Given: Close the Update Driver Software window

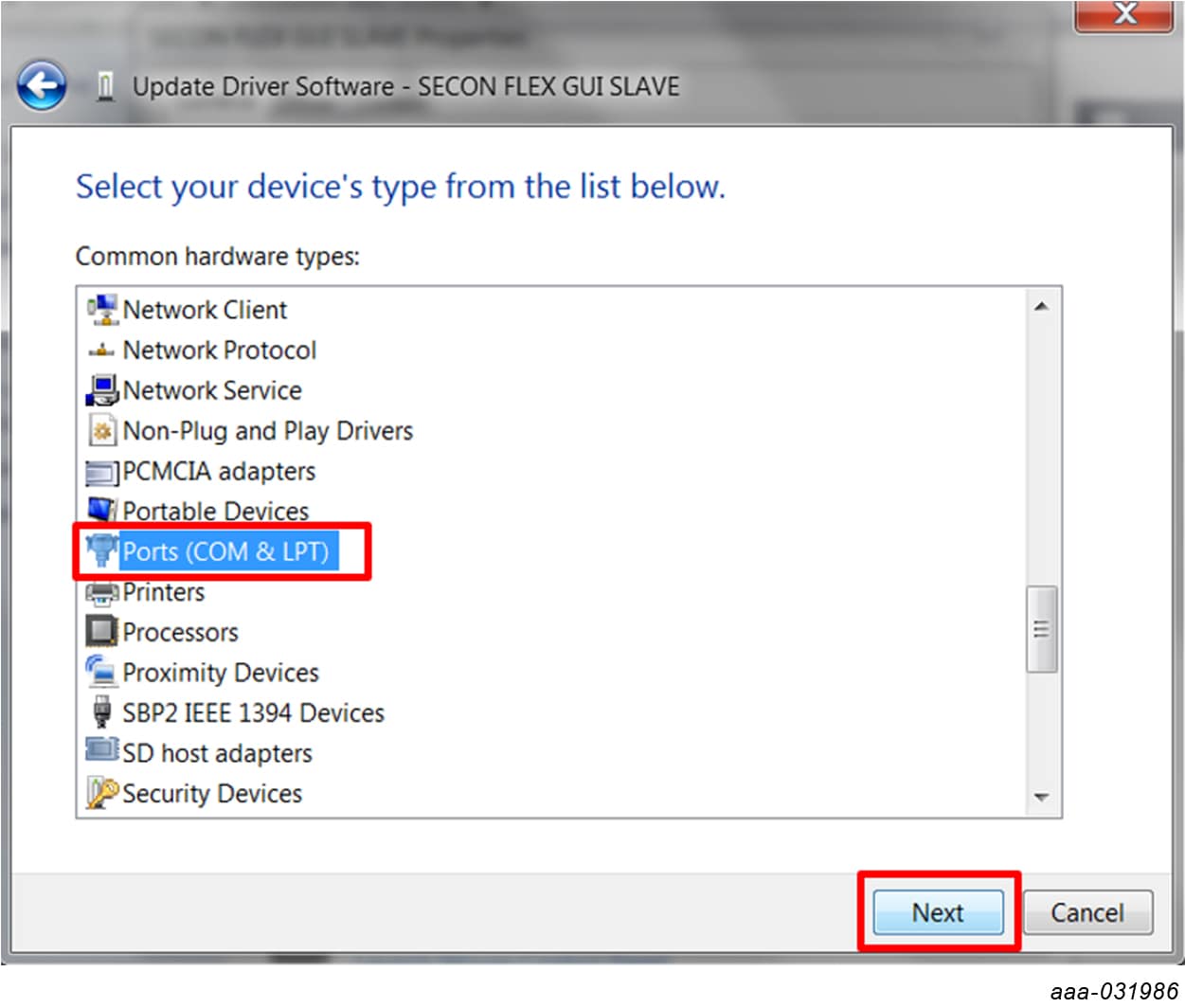Looking at the screenshot, I should coord(1123,14).
